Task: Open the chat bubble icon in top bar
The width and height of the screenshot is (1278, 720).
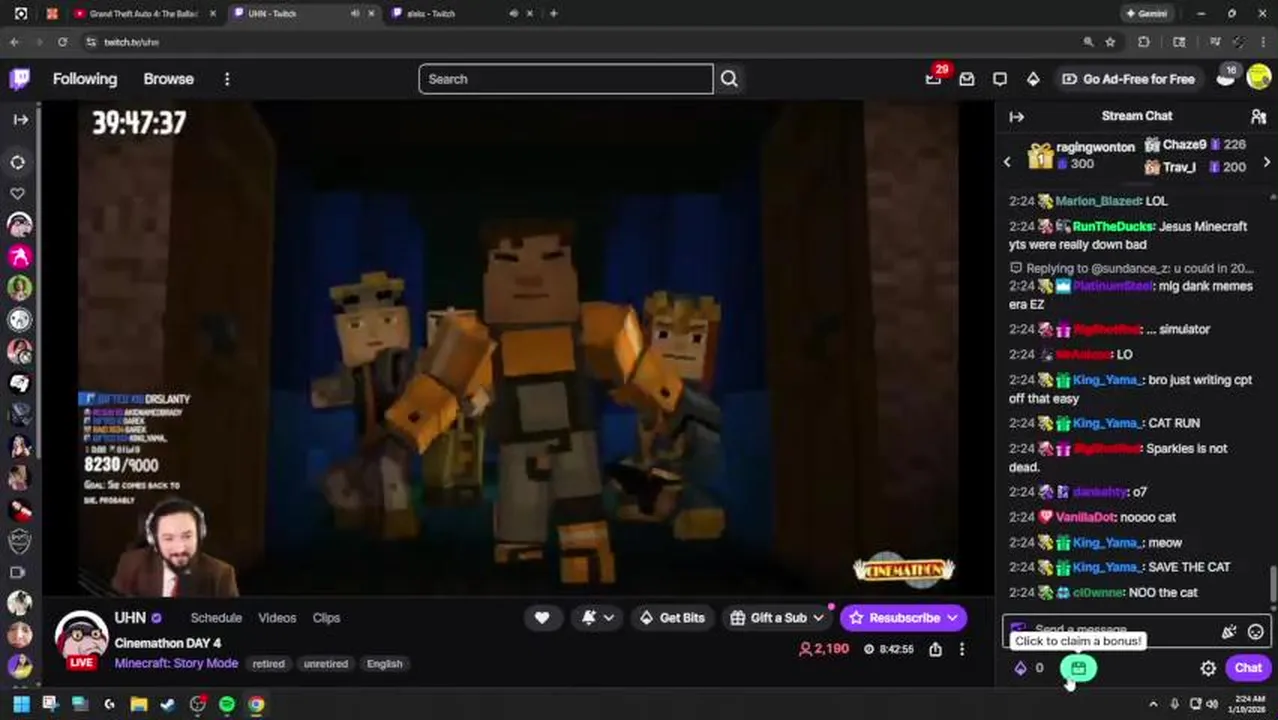Action: [1000, 79]
